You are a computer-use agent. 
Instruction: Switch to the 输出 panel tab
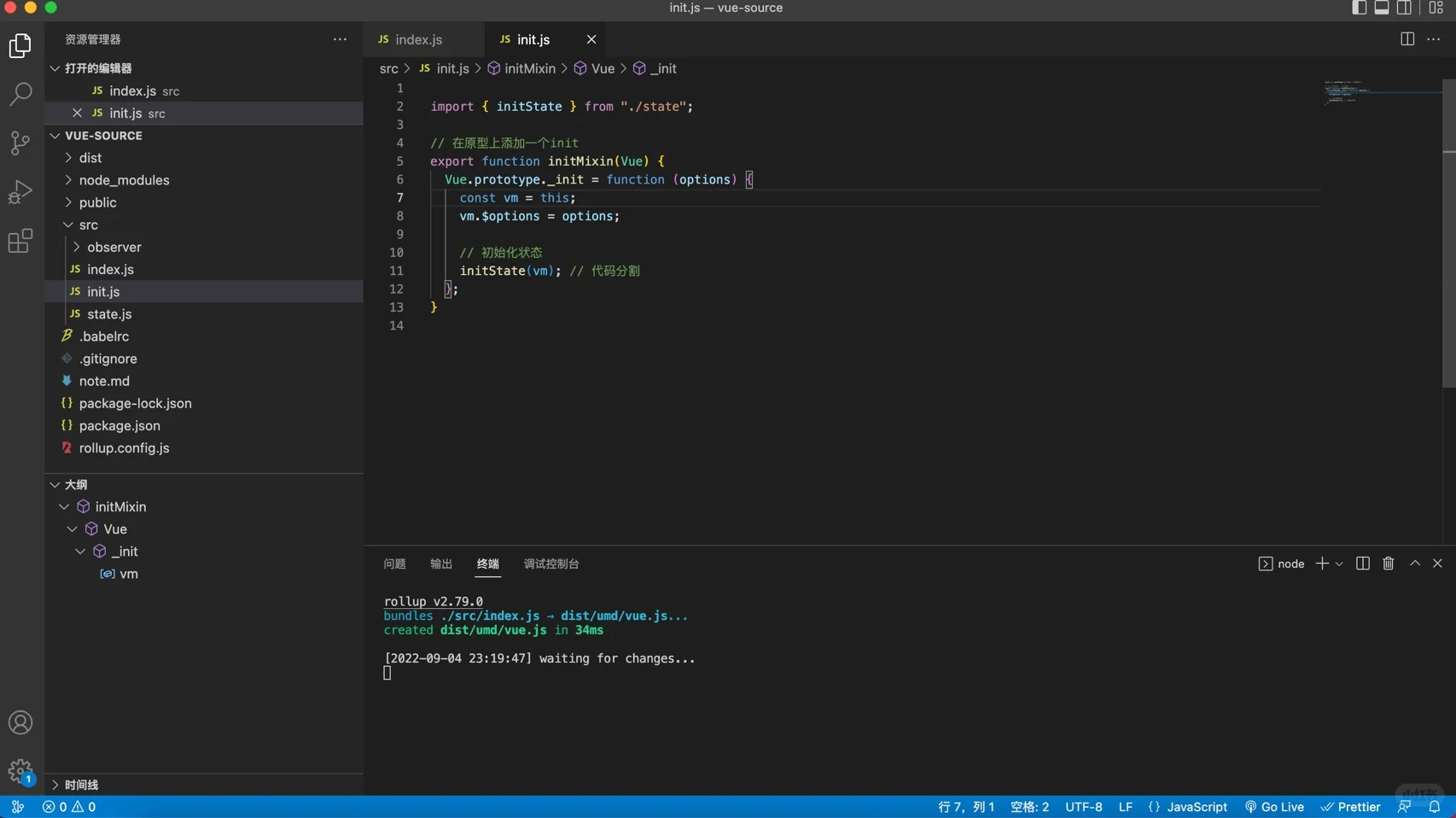(x=441, y=564)
